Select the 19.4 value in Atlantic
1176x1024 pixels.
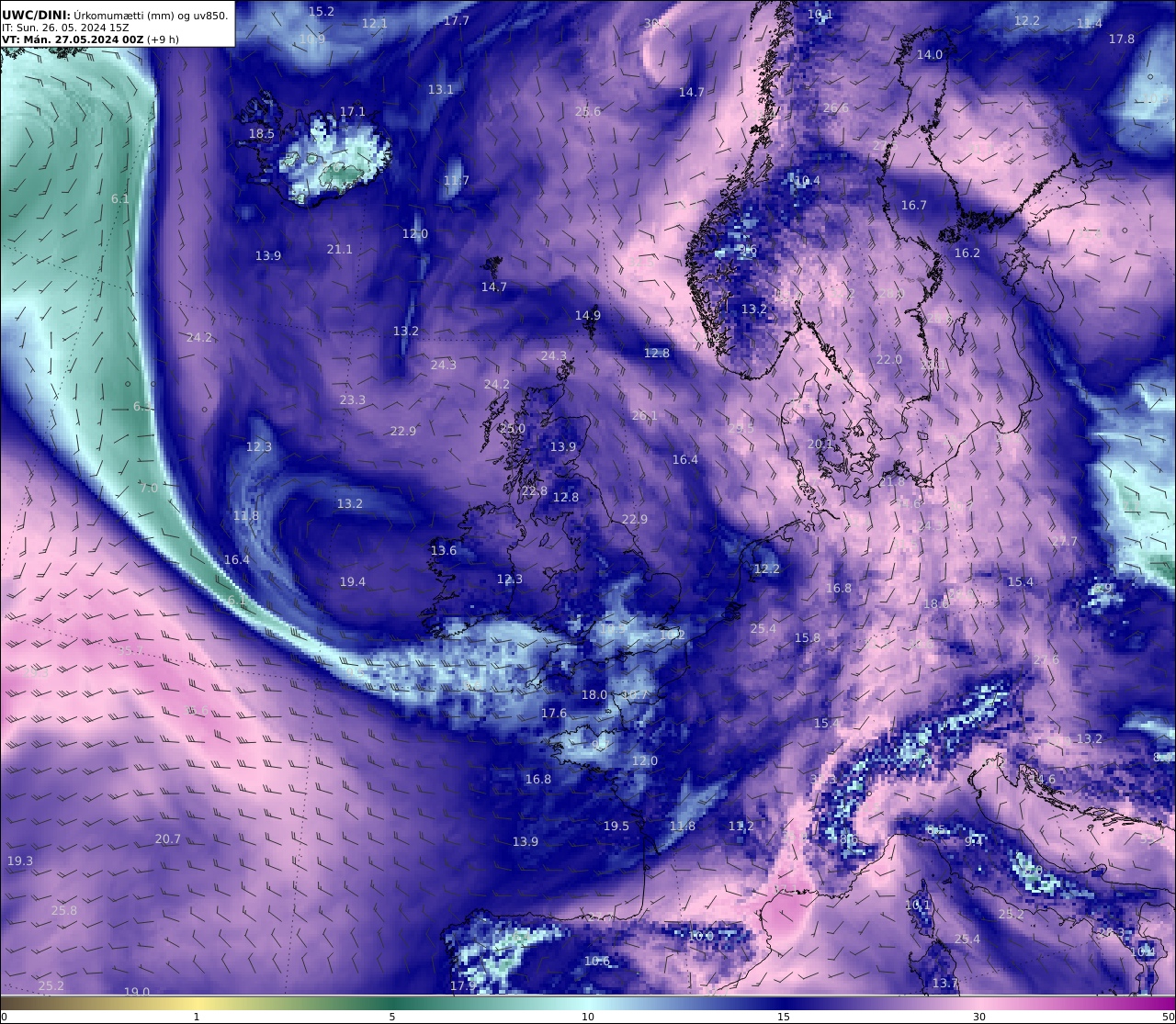pyautogui.click(x=353, y=581)
